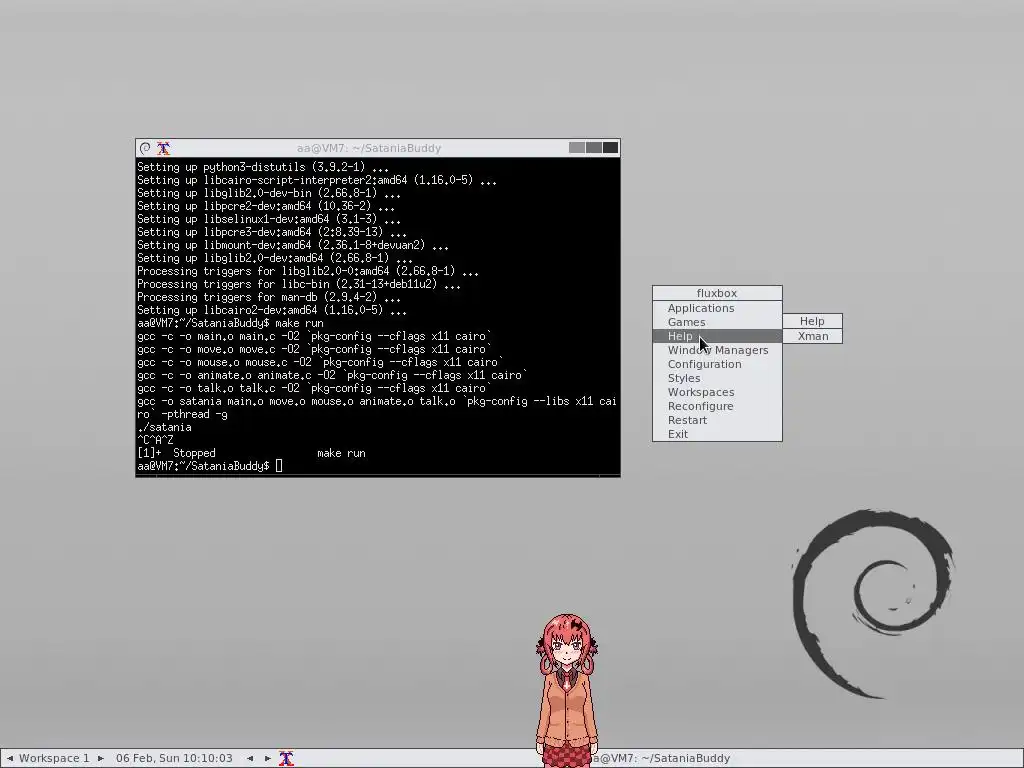Image resolution: width=1024 pixels, height=768 pixels.
Task: Minimize the terminal window
Action: tap(577, 148)
